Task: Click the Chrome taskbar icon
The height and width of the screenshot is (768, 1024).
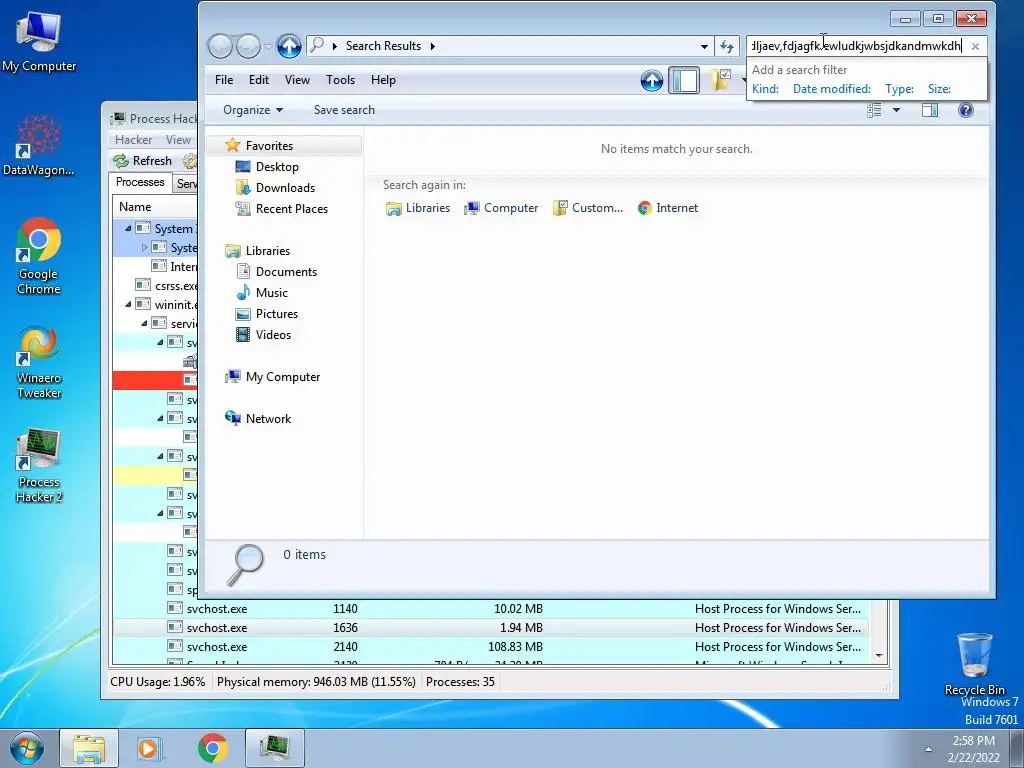Action: (x=212, y=748)
